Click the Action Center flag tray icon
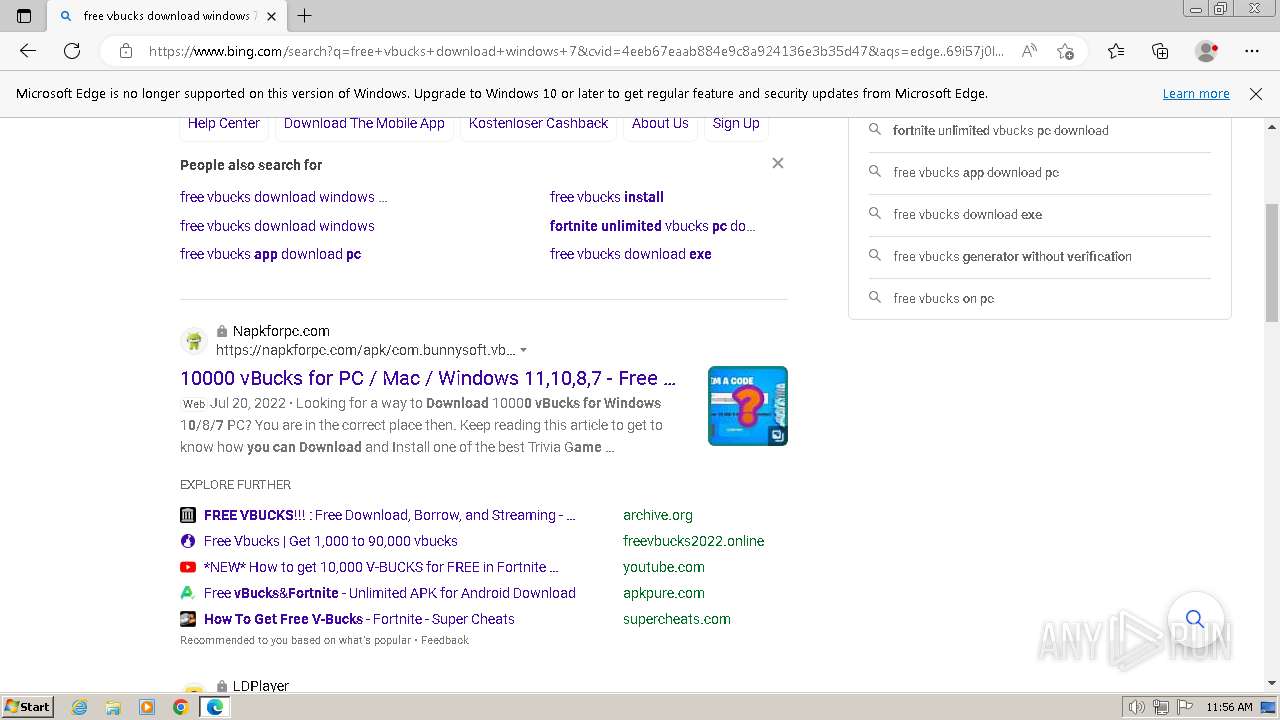The height and width of the screenshot is (720, 1280). (1185, 707)
